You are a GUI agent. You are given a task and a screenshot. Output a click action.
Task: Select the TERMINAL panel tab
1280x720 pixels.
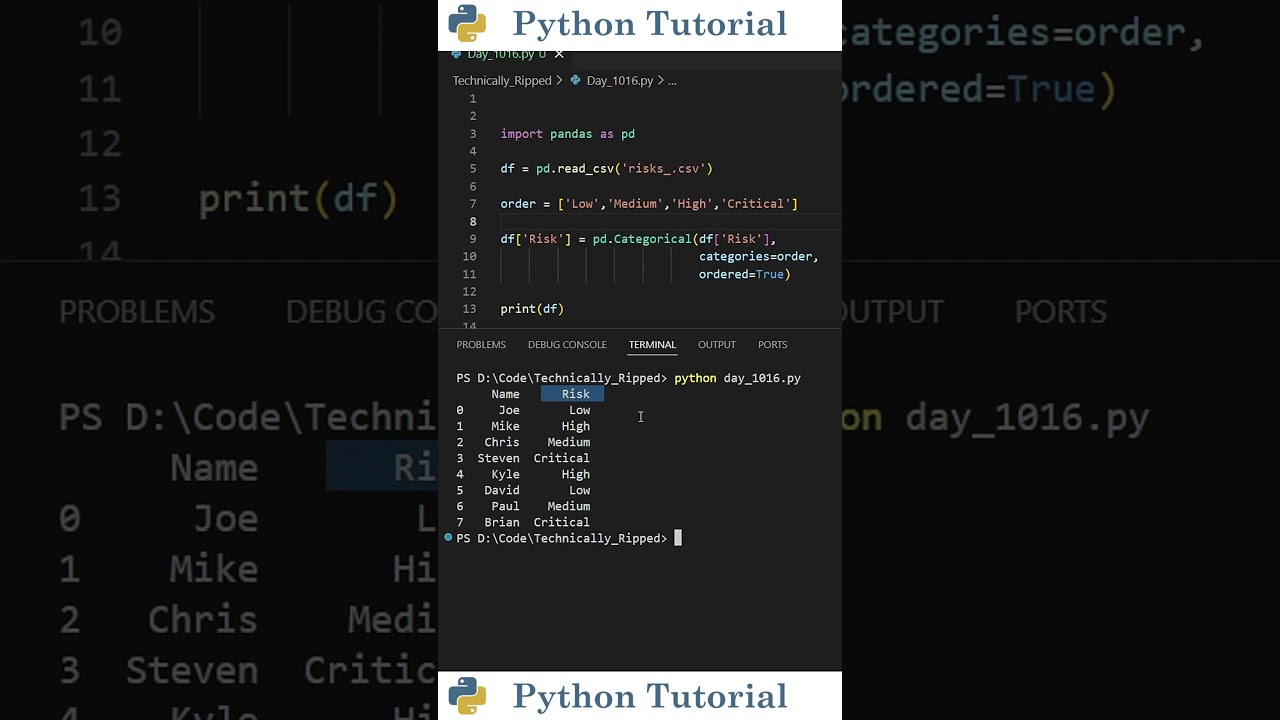(652, 344)
